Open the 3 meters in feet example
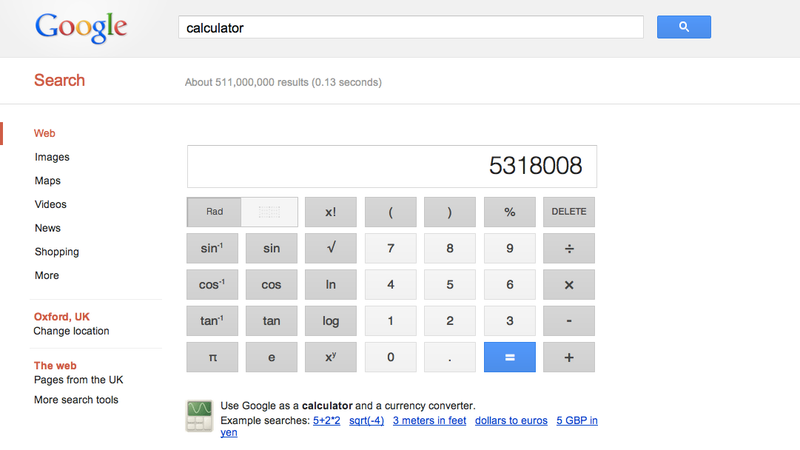800x450 pixels. [430, 420]
